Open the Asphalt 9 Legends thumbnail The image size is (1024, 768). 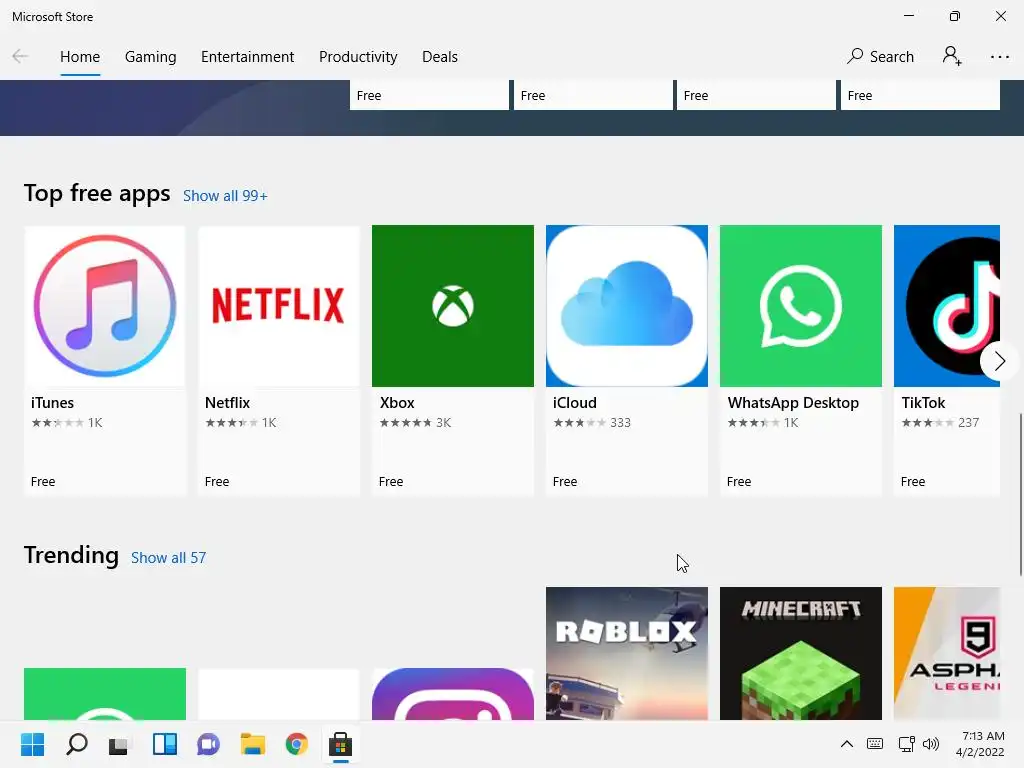[947, 653]
